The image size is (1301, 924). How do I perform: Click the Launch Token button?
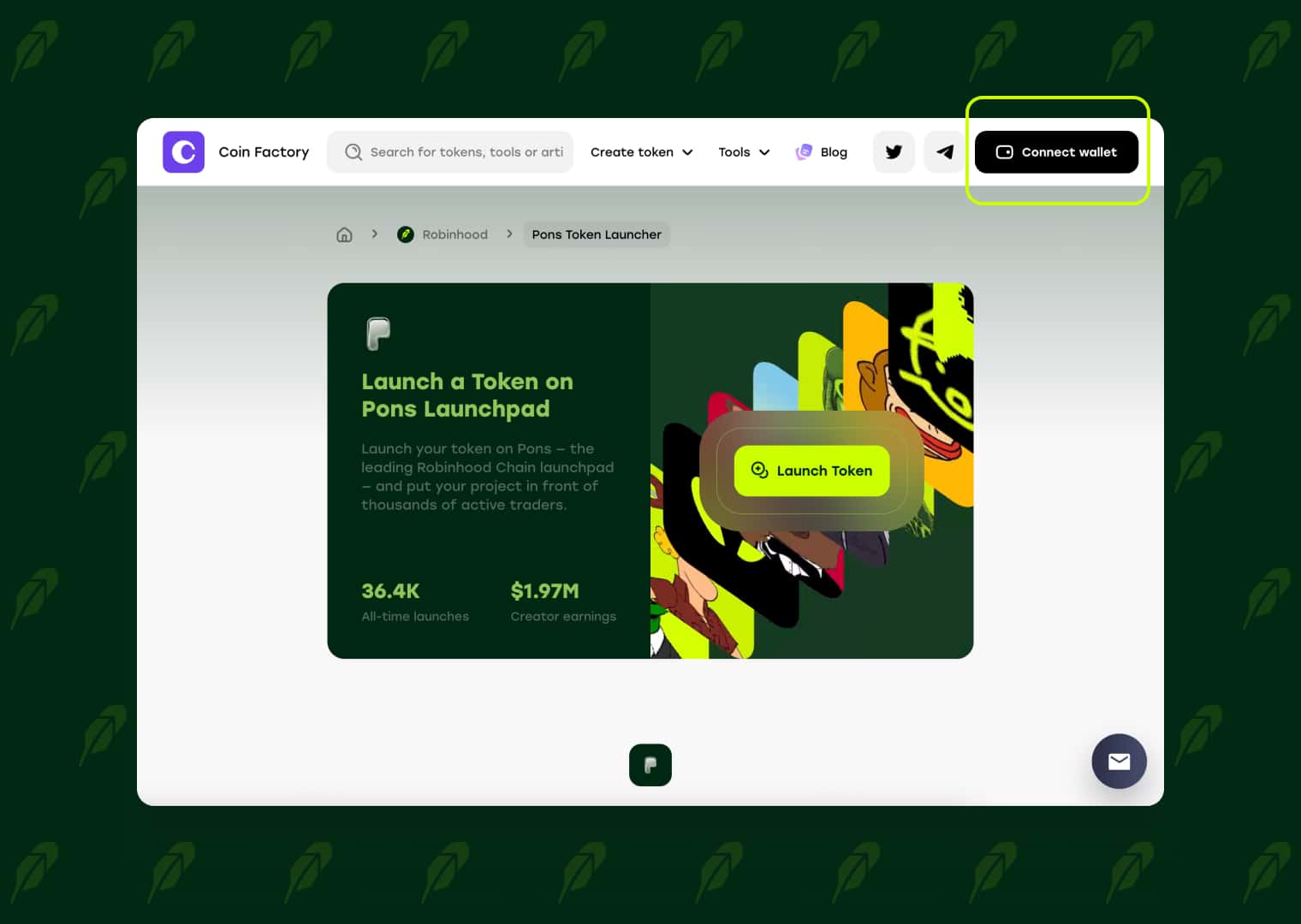[x=811, y=471]
